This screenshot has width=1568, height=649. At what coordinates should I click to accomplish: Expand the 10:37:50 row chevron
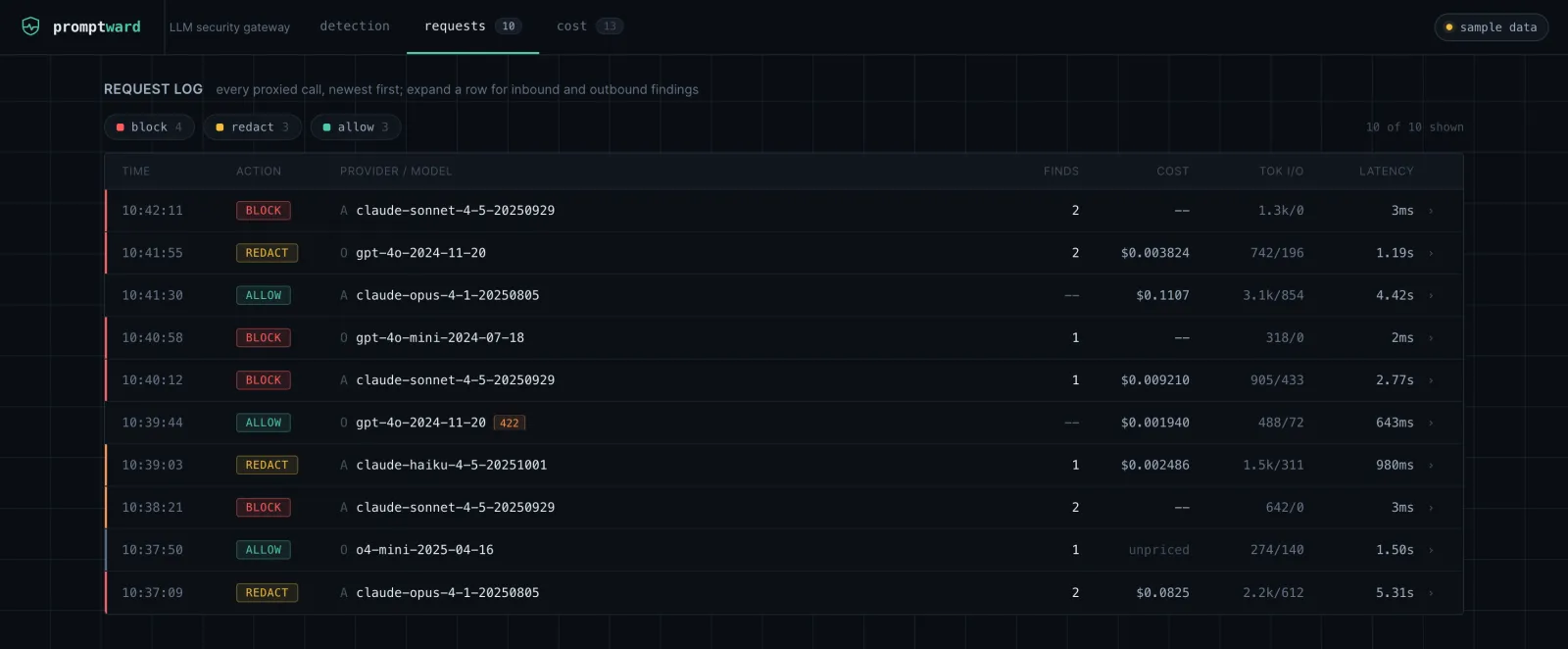click(1431, 550)
